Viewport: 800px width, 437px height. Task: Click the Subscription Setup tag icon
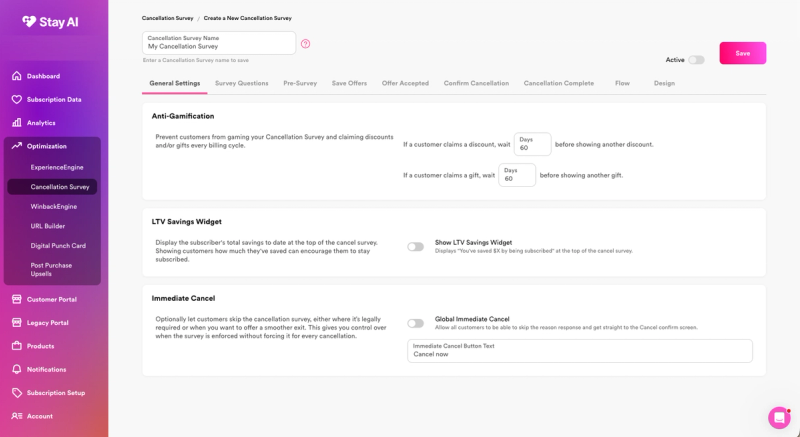point(17,393)
